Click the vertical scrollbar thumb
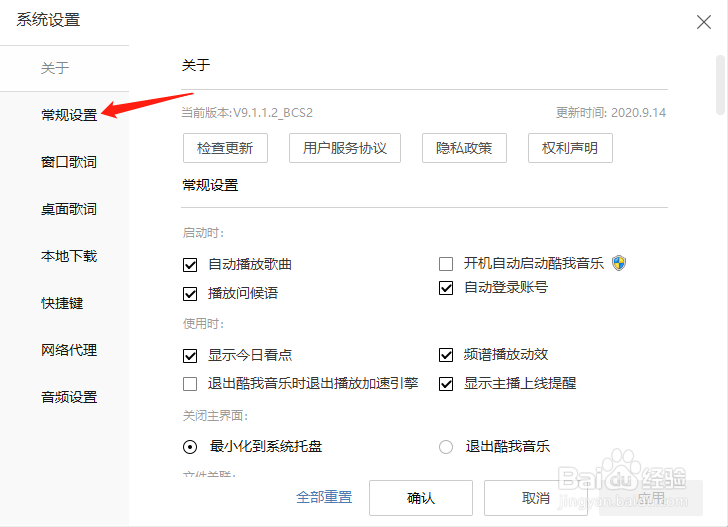Image resolution: width=728 pixels, height=527 pixels. click(720, 85)
